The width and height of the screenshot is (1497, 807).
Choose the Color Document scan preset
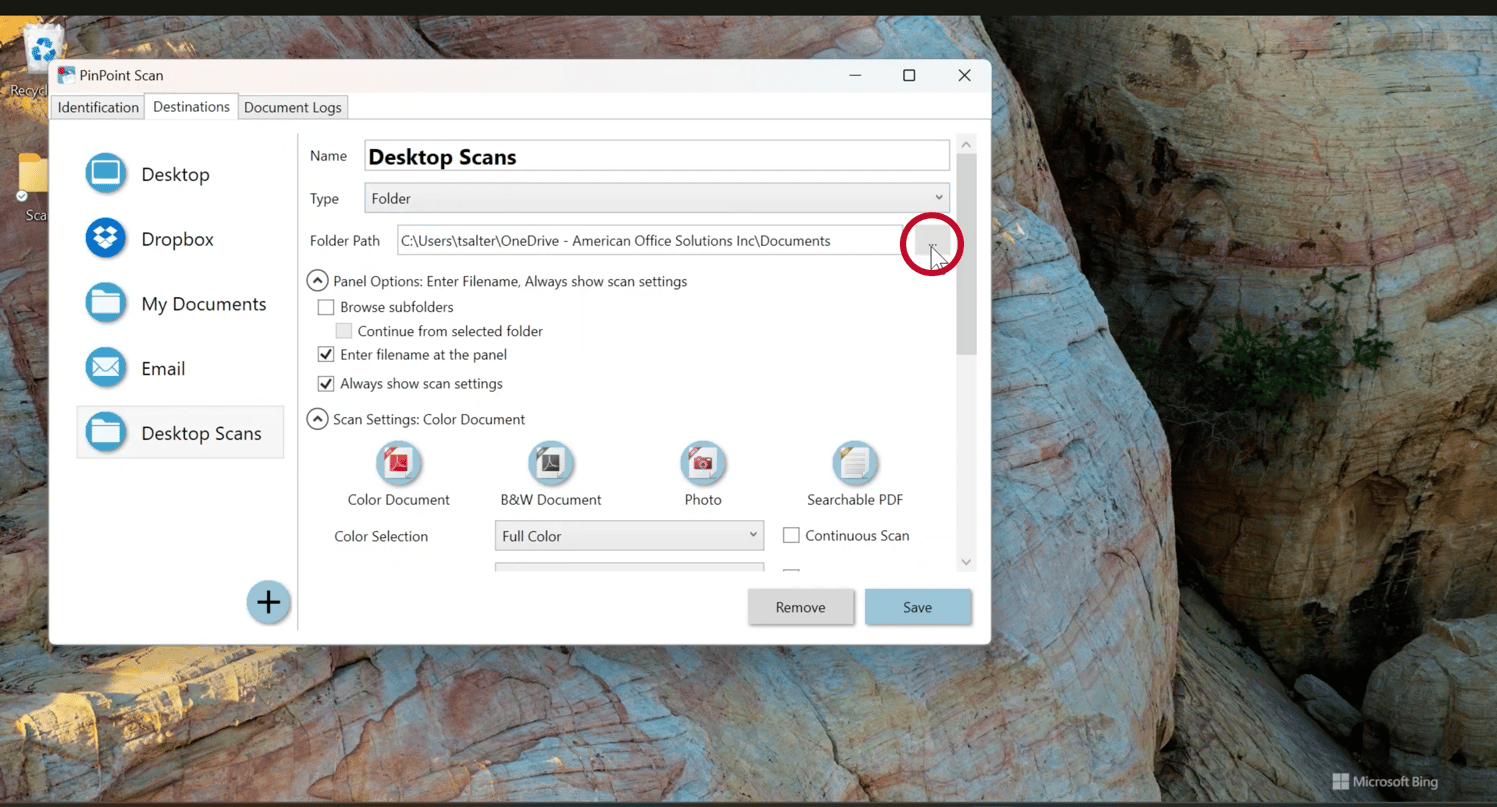pyautogui.click(x=398, y=463)
